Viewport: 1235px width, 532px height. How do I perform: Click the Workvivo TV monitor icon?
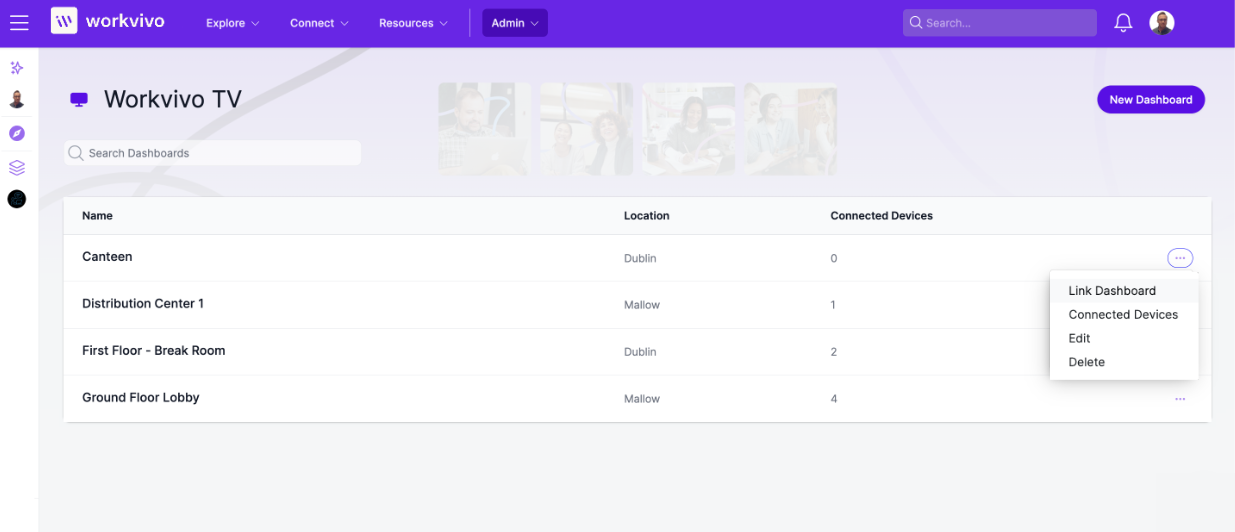(79, 99)
